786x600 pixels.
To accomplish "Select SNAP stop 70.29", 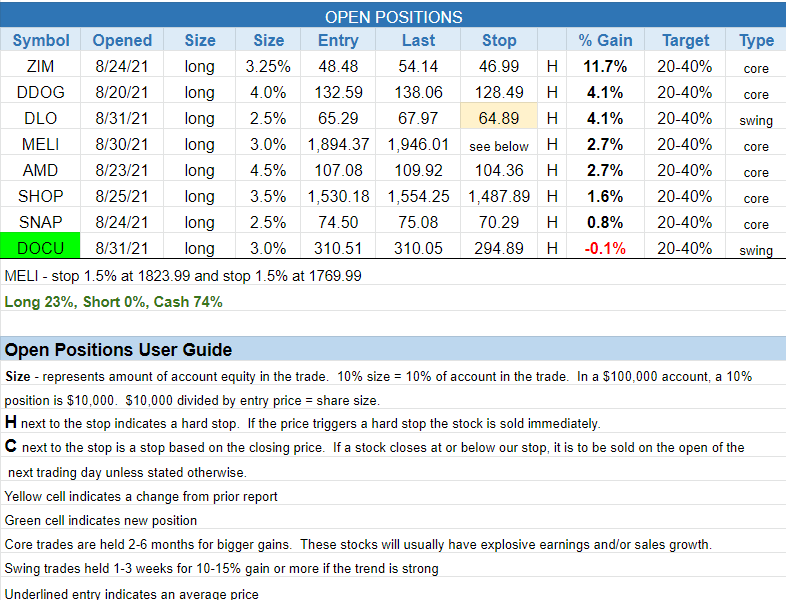I will (499, 223).
